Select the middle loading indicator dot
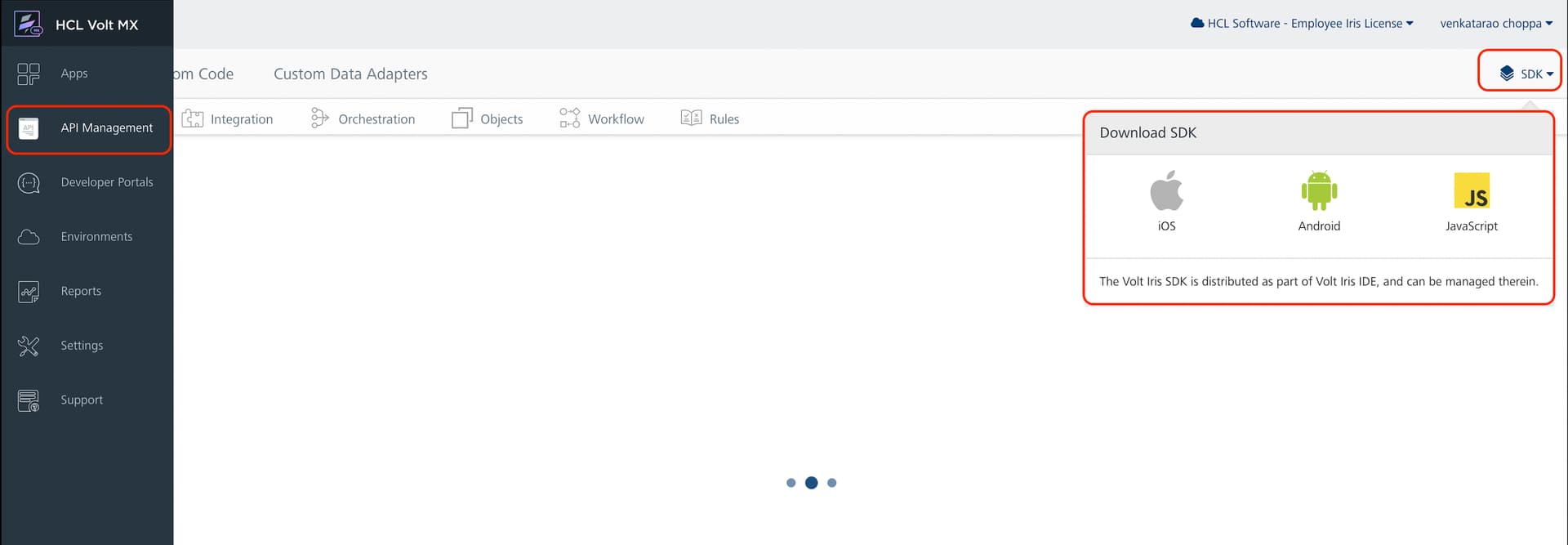This screenshot has width=1568, height=545. pos(811,483)
